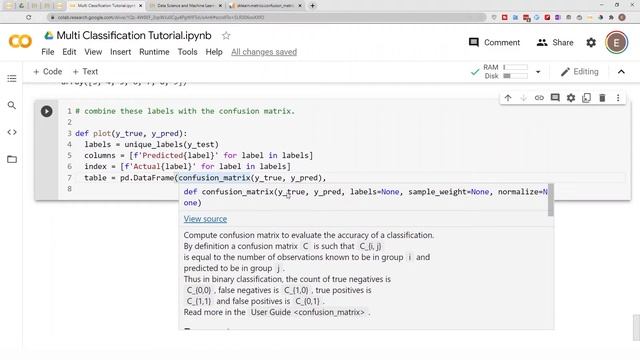Open the Edit menu
Image resolution: width=640 pixels, height=360 pixels.
pos(69,52)
